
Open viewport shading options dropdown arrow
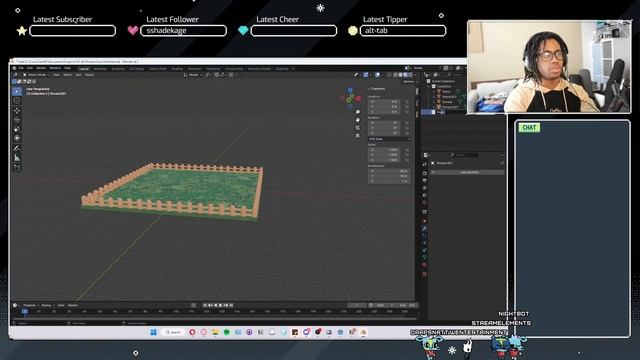[415, 75]
